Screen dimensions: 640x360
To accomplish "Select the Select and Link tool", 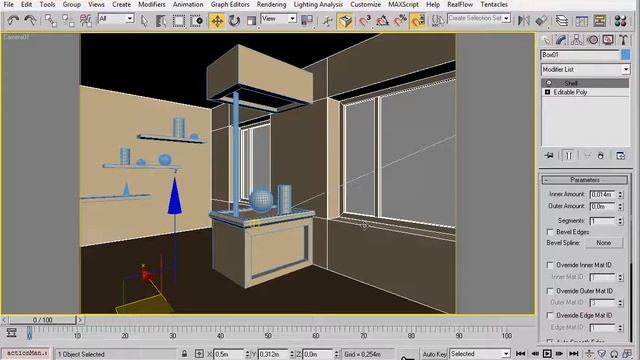I will 51,20.
